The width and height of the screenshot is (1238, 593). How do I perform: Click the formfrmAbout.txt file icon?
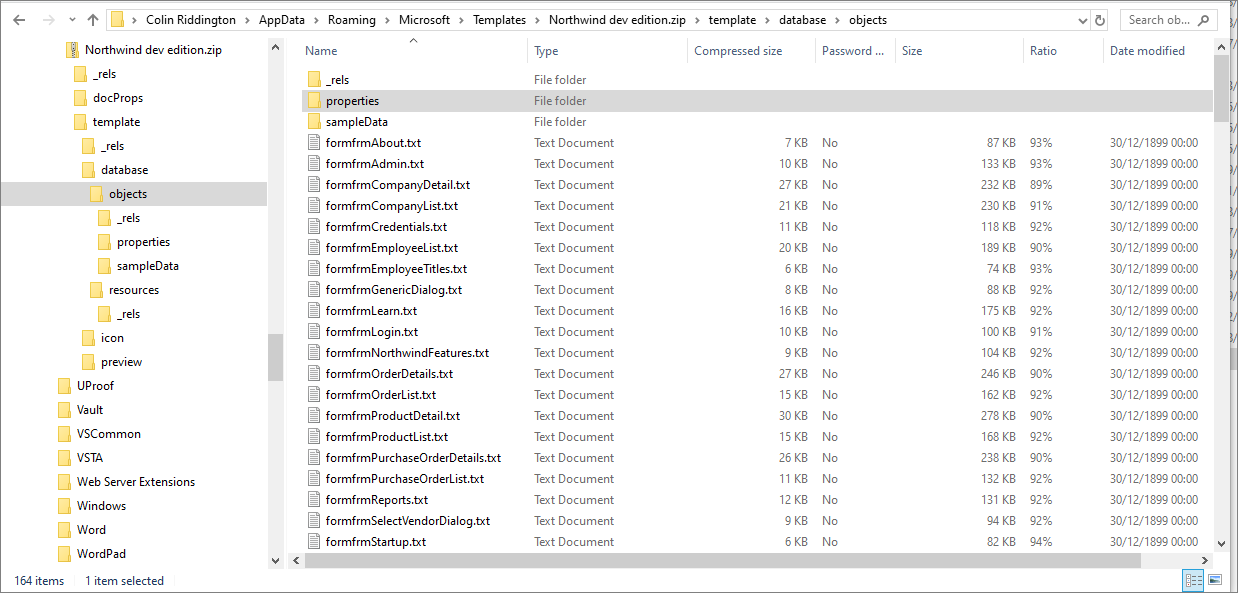[314, 143]
